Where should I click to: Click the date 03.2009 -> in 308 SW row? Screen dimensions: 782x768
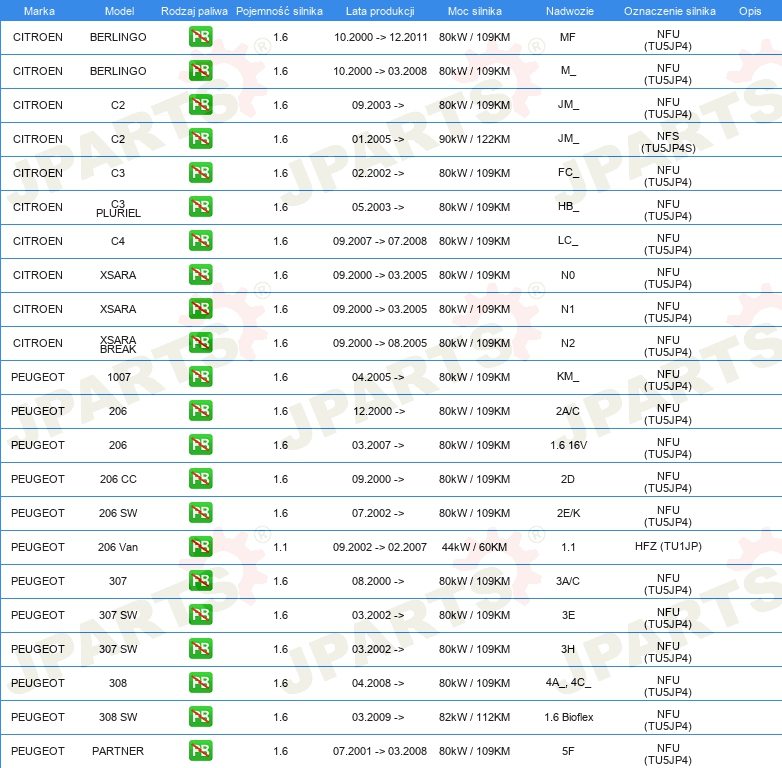[x=378, y=717]
